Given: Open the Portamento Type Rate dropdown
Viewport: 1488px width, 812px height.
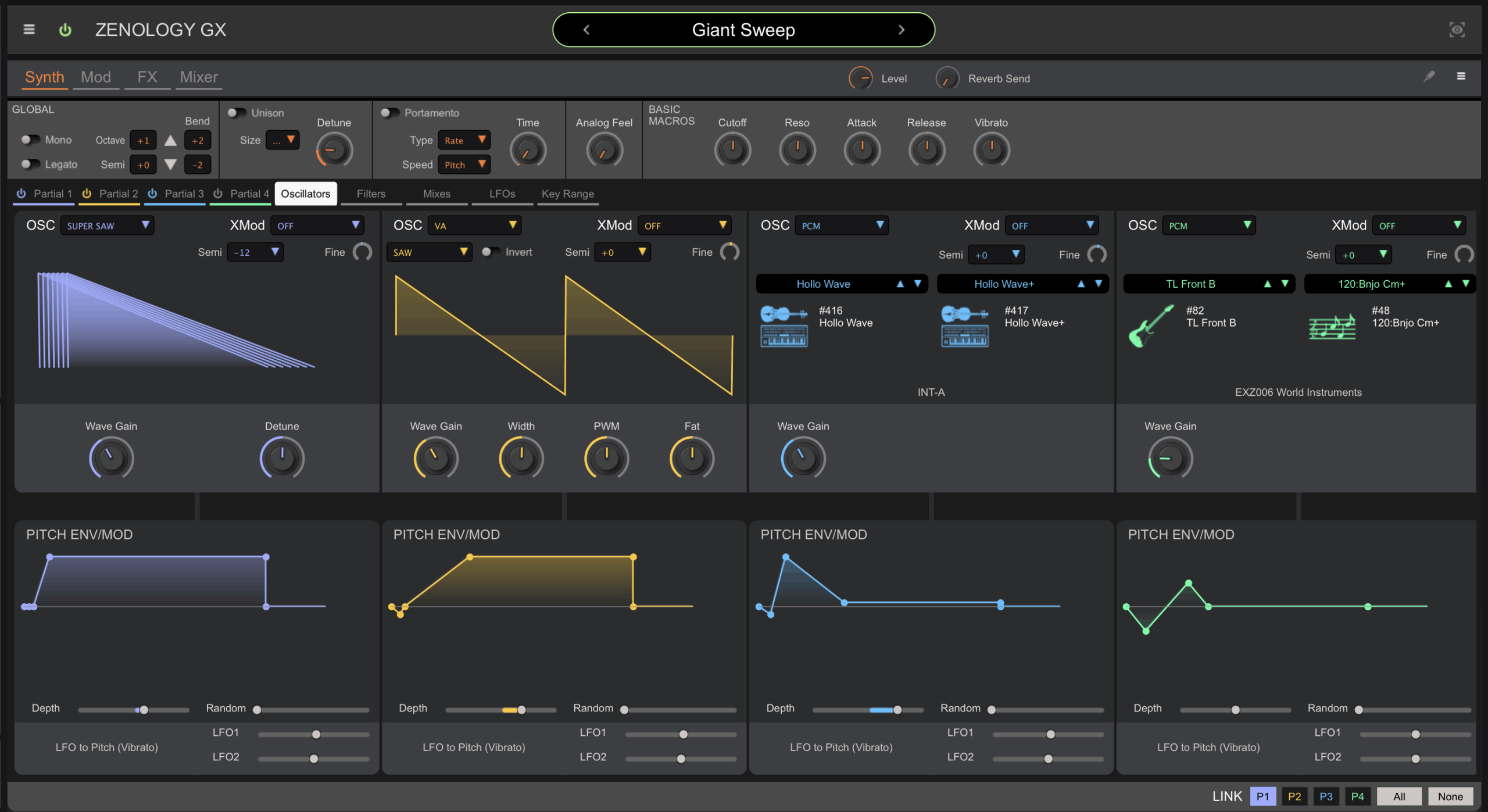Looking at the screenshot, I should tap(464, 140).
